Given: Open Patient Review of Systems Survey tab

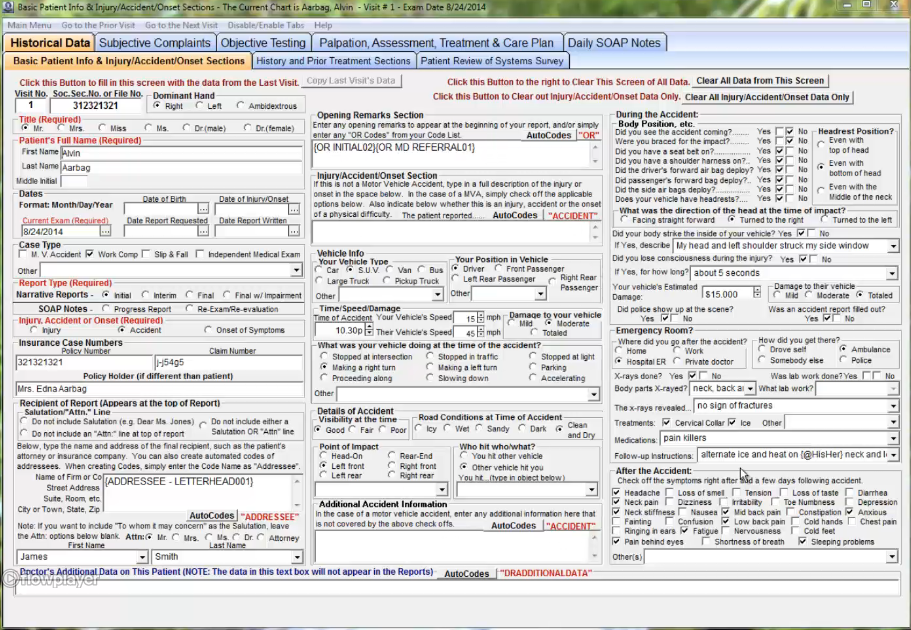Looking at the screenshot, I should click(x=492, y=60).
